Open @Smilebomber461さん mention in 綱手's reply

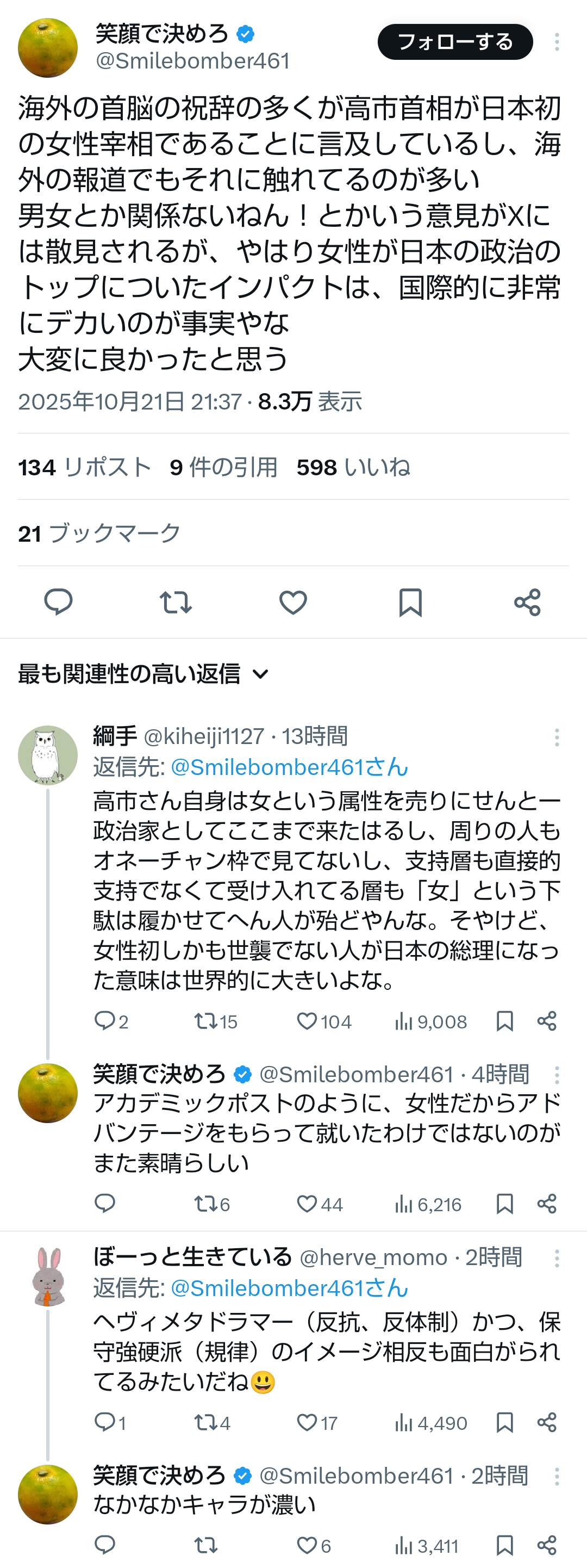pos(289,767)
